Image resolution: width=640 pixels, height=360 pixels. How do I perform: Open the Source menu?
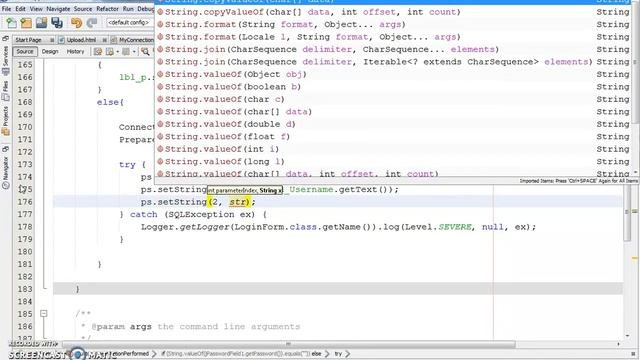(x=83, y=9)
